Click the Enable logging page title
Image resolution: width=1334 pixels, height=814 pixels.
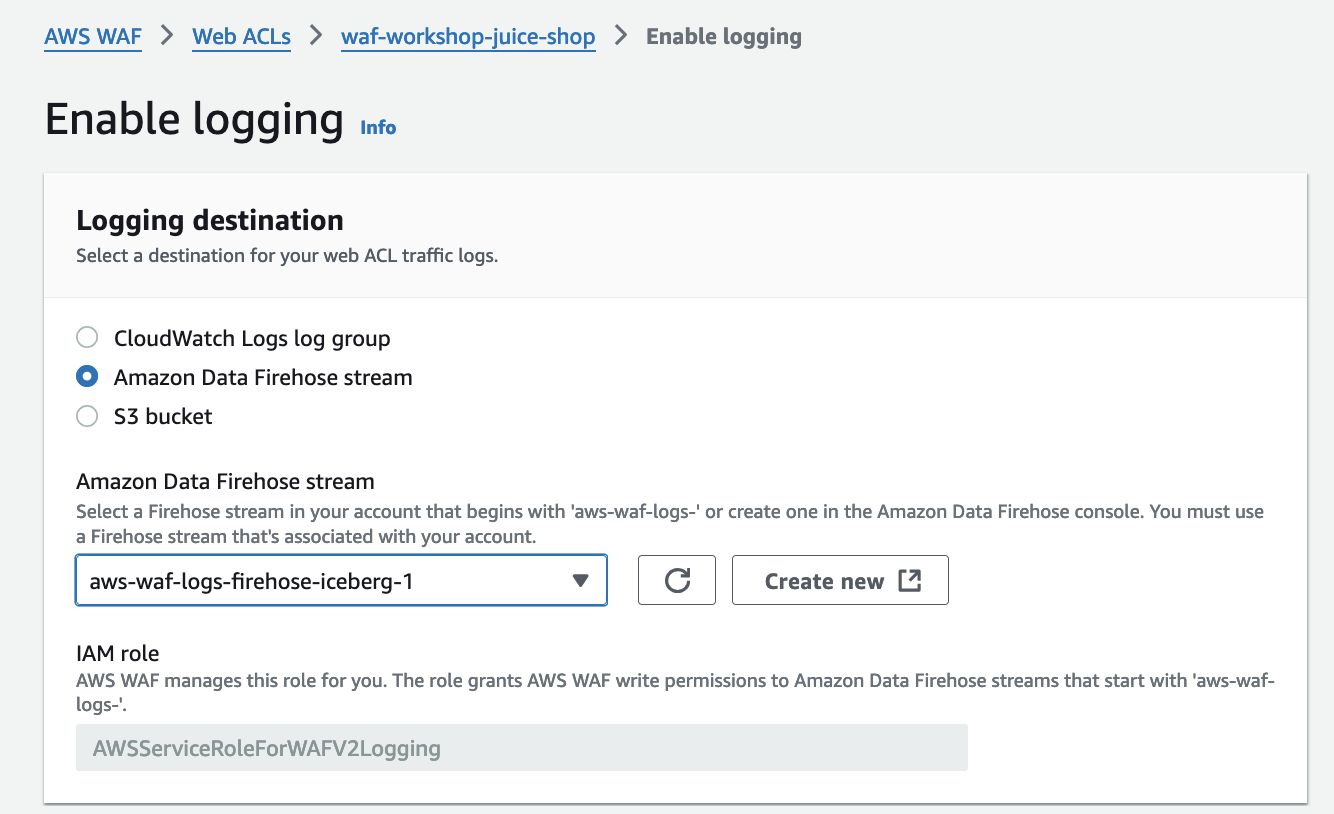point(195,119)
